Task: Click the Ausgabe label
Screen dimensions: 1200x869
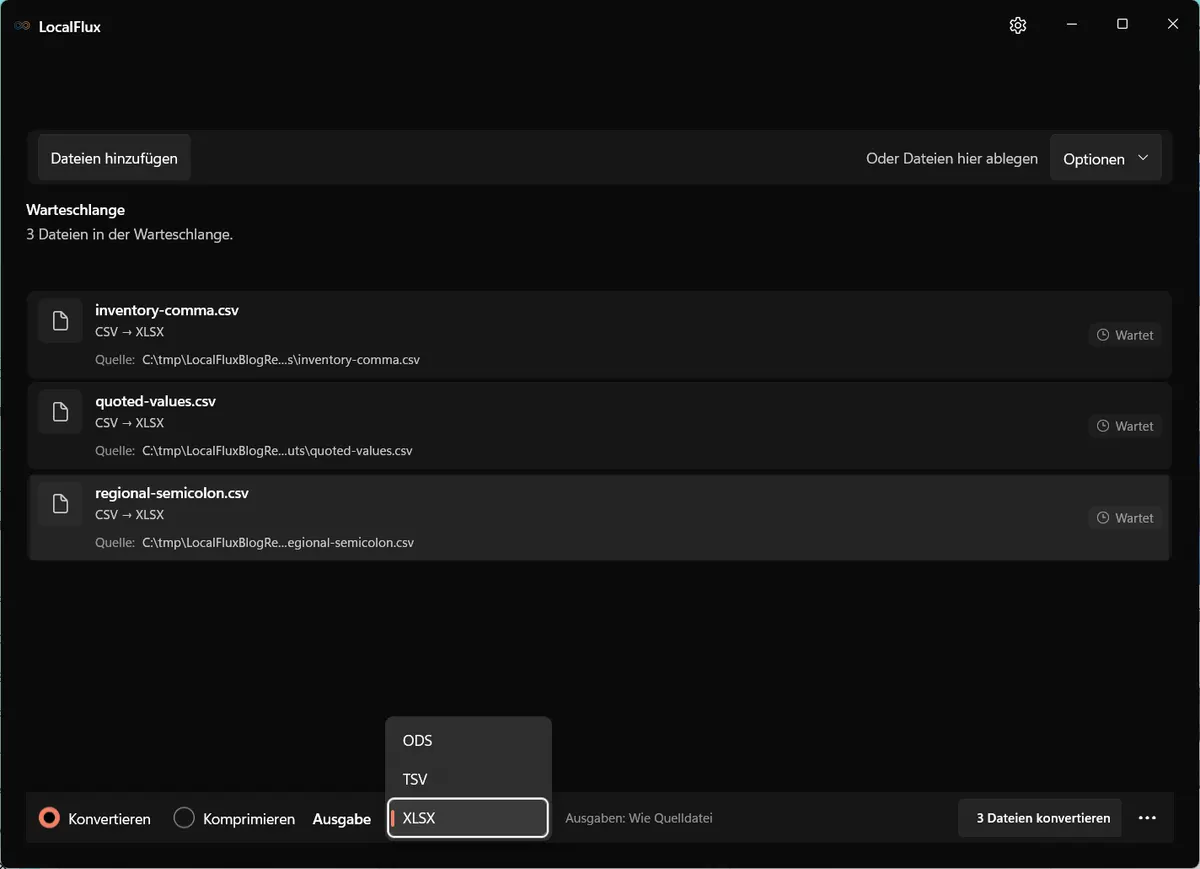Action: click(x=342, y=819)
